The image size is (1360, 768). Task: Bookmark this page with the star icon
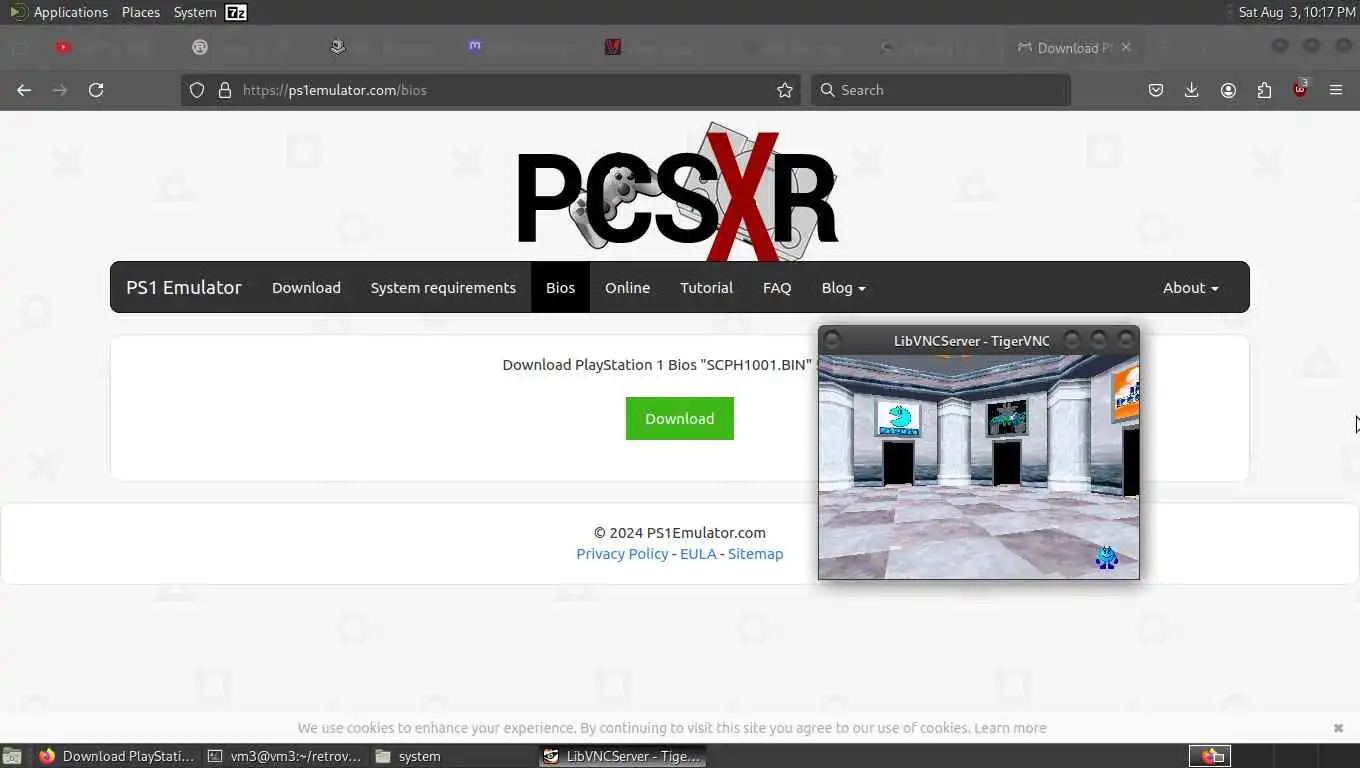tap(785, 90)
